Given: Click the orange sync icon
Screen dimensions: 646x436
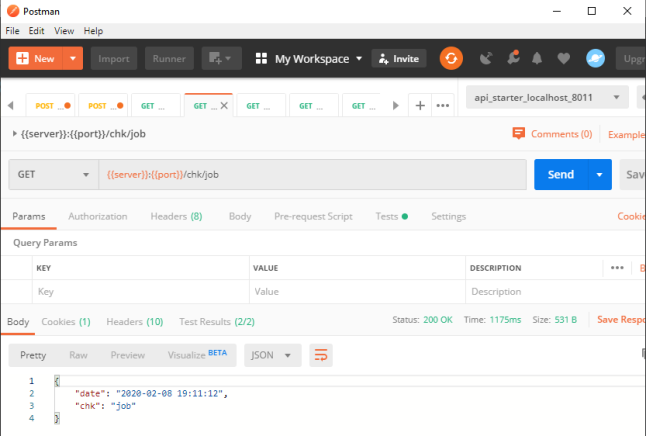Looking at the screenshot, I should (x=451, y=59).
